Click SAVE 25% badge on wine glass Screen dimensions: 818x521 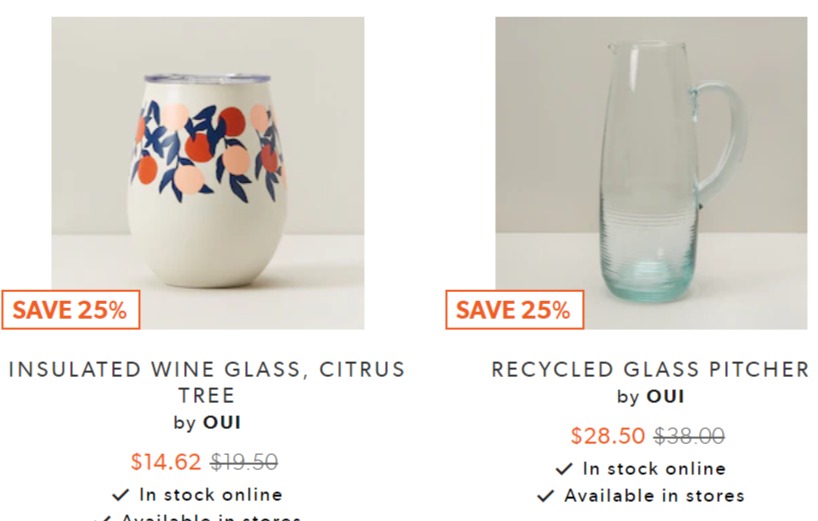(70, 310)
